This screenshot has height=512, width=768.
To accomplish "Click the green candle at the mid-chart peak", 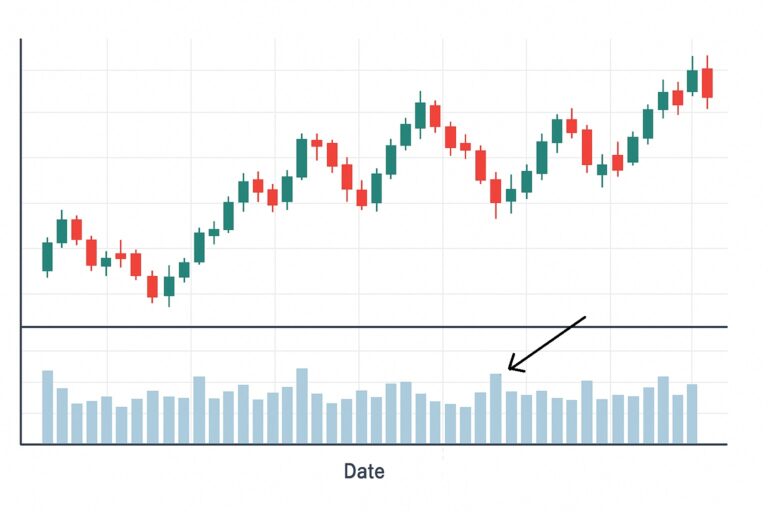I will point(420,115).
